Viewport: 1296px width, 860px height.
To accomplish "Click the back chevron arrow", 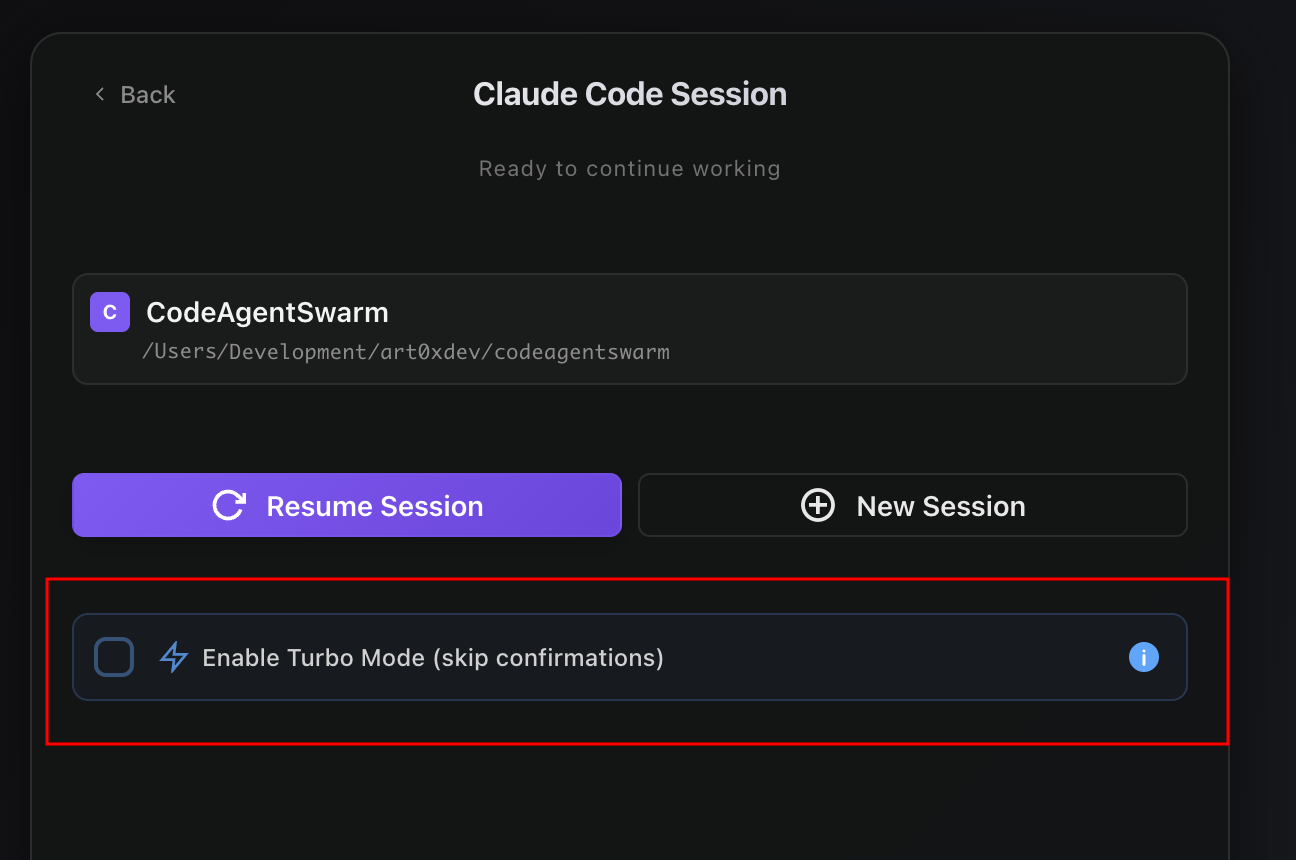I will point(99,93).
